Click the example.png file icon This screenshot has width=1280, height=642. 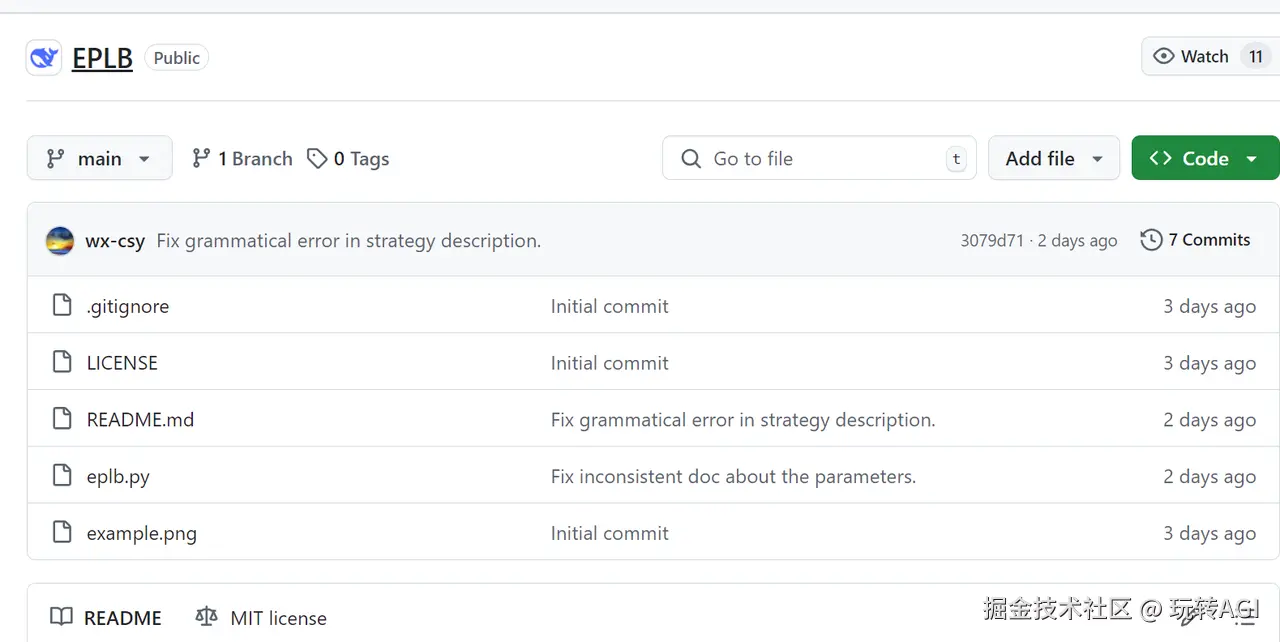tap(62, 533)
